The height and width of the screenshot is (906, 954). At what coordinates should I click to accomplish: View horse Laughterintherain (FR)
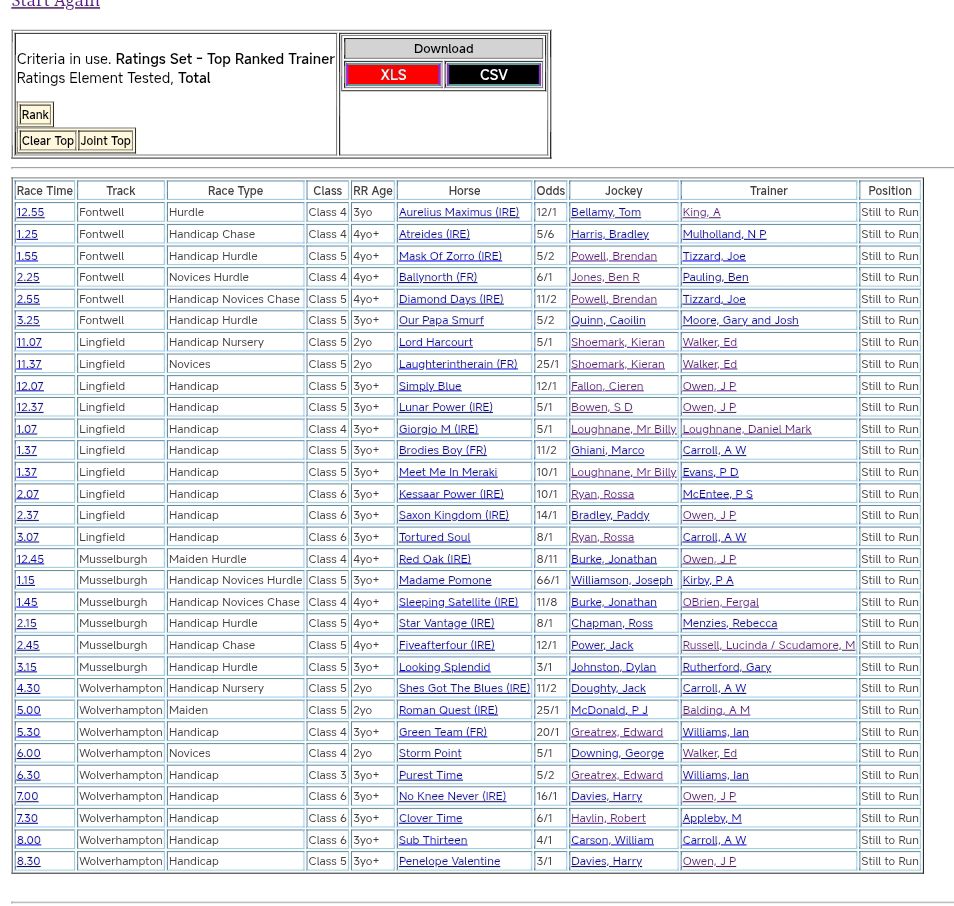click(x=457, y=364)
